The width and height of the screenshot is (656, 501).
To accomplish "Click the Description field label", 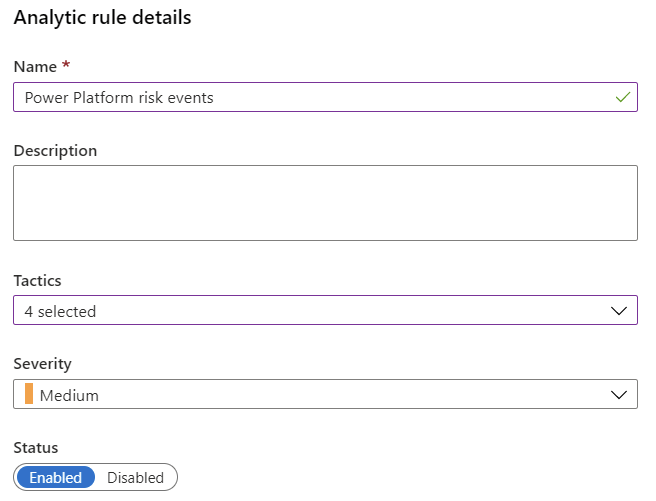I will pos(55,151).
